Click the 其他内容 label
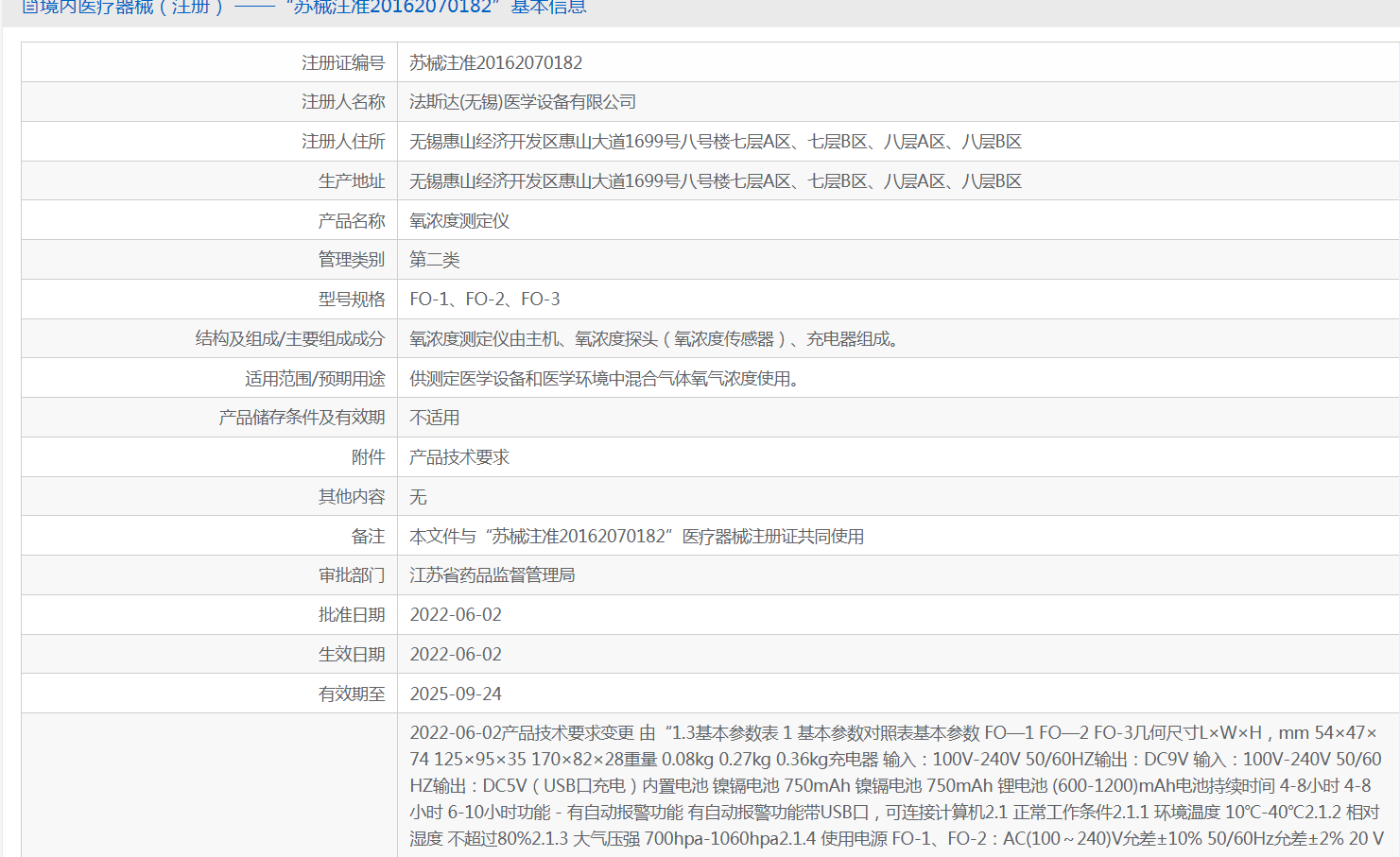1400x857 pixels. (x=352, y=497)
